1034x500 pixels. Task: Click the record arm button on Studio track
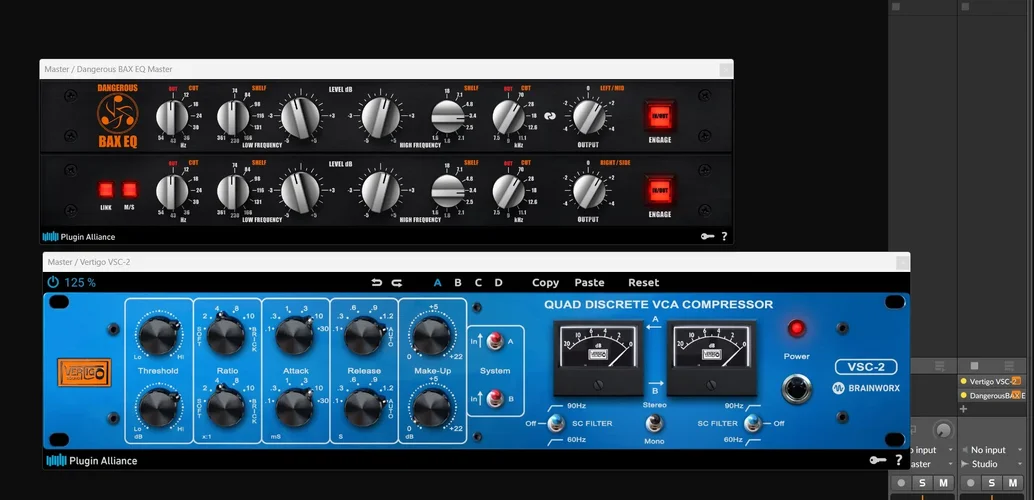pyautogui.click(x=971, y=483)
